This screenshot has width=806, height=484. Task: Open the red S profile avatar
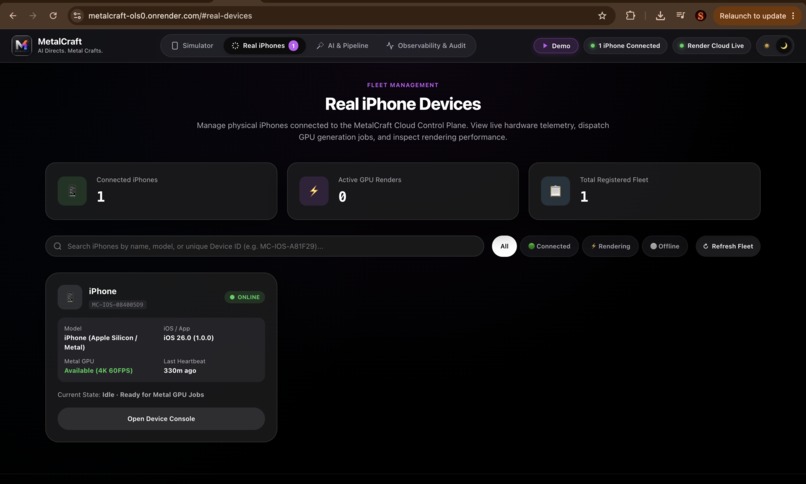700,16
